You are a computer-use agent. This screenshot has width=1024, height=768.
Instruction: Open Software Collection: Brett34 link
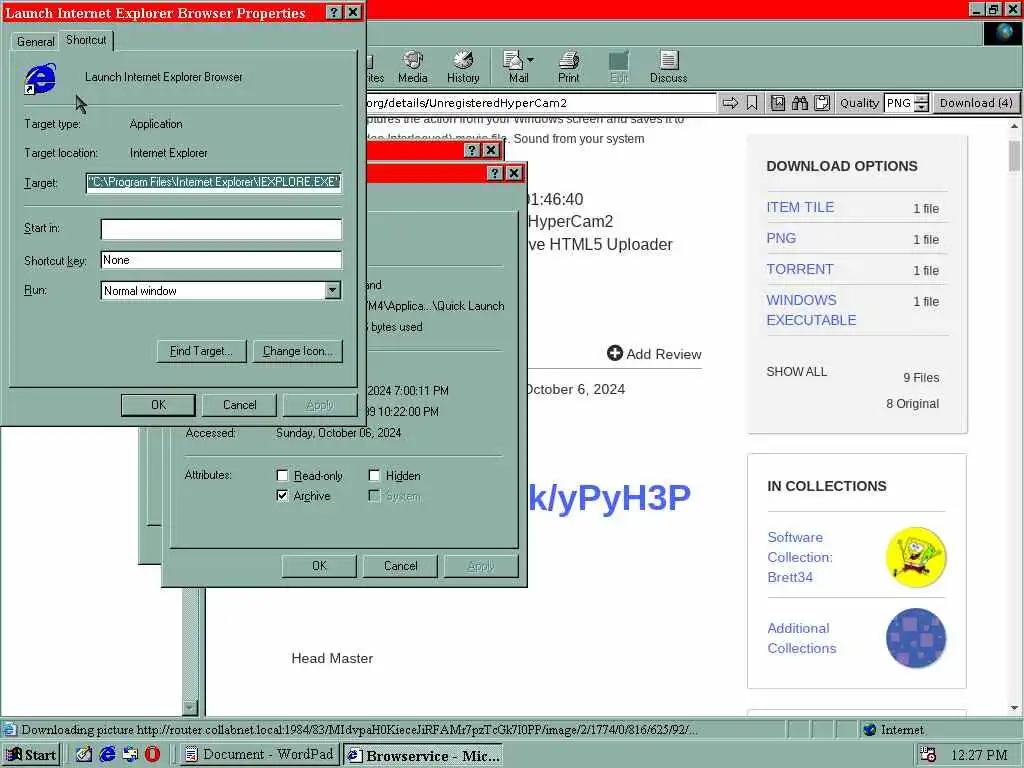tap(800, 557)
